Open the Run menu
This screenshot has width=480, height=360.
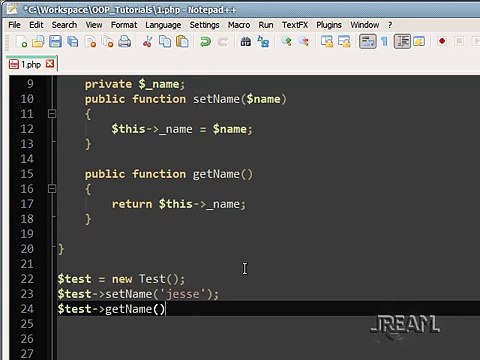point(266,25)
